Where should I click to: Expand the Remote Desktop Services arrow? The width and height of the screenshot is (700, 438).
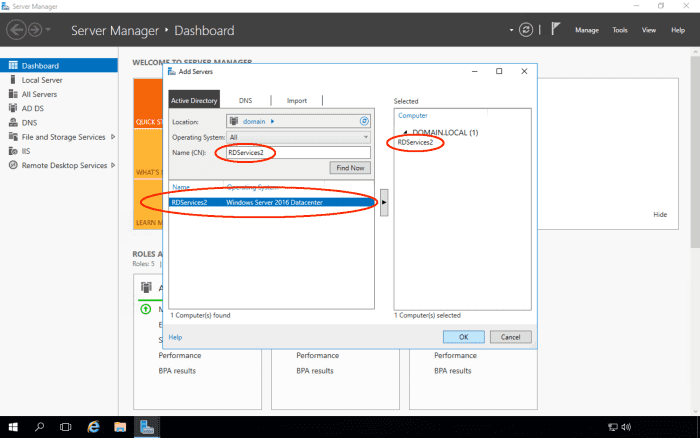tap(113, 165)
